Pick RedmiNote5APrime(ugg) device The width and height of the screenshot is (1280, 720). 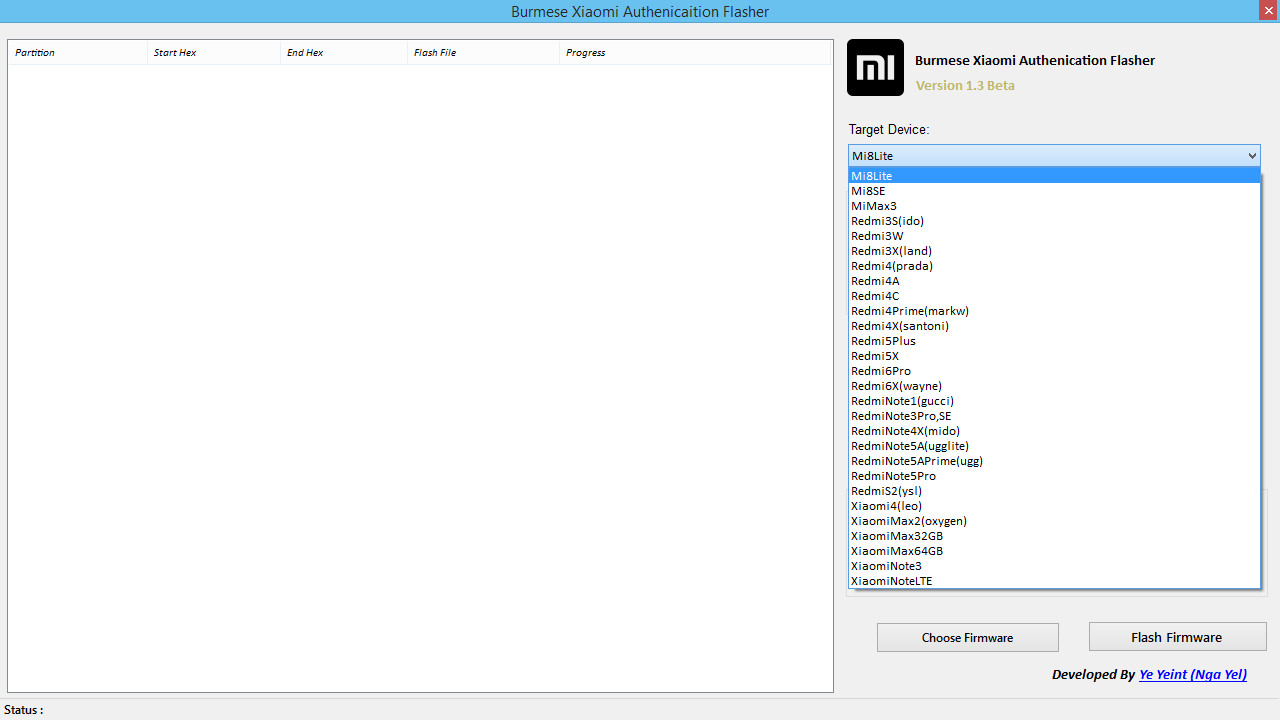[x=1054, y=461]
